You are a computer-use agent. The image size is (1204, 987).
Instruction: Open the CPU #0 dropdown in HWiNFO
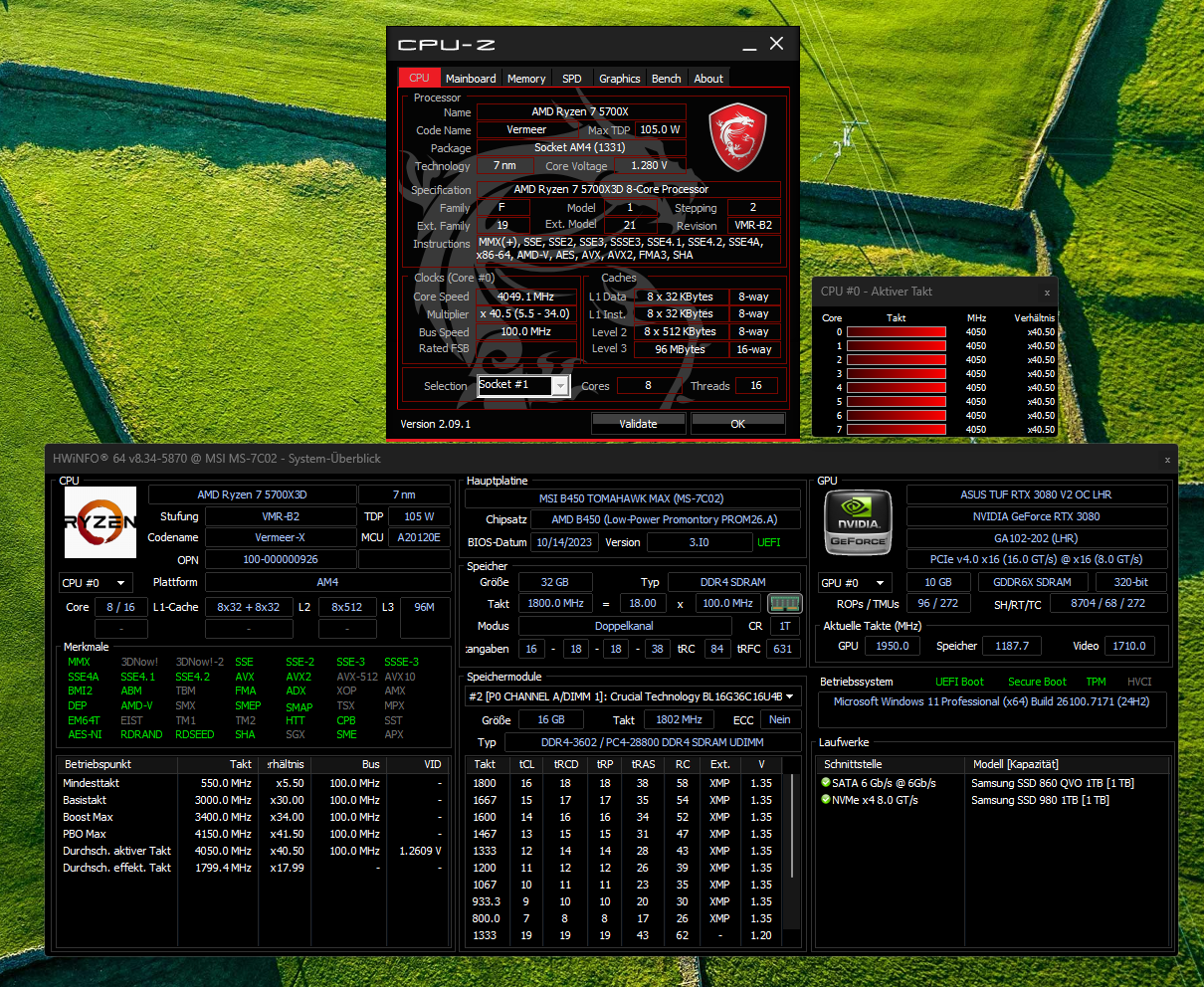(x=95, y=582)
